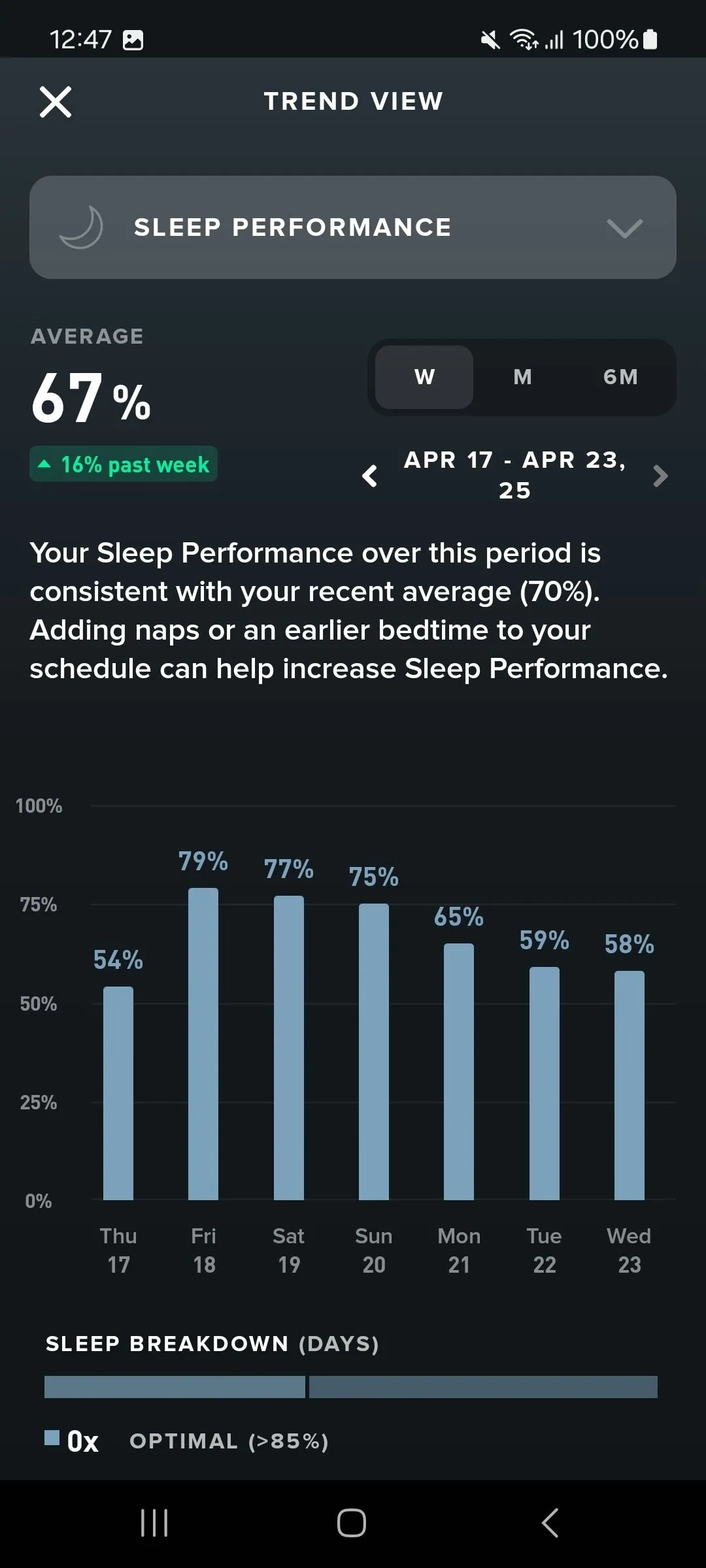Tap the Wed 23 day label

[x=629, y=1250]
